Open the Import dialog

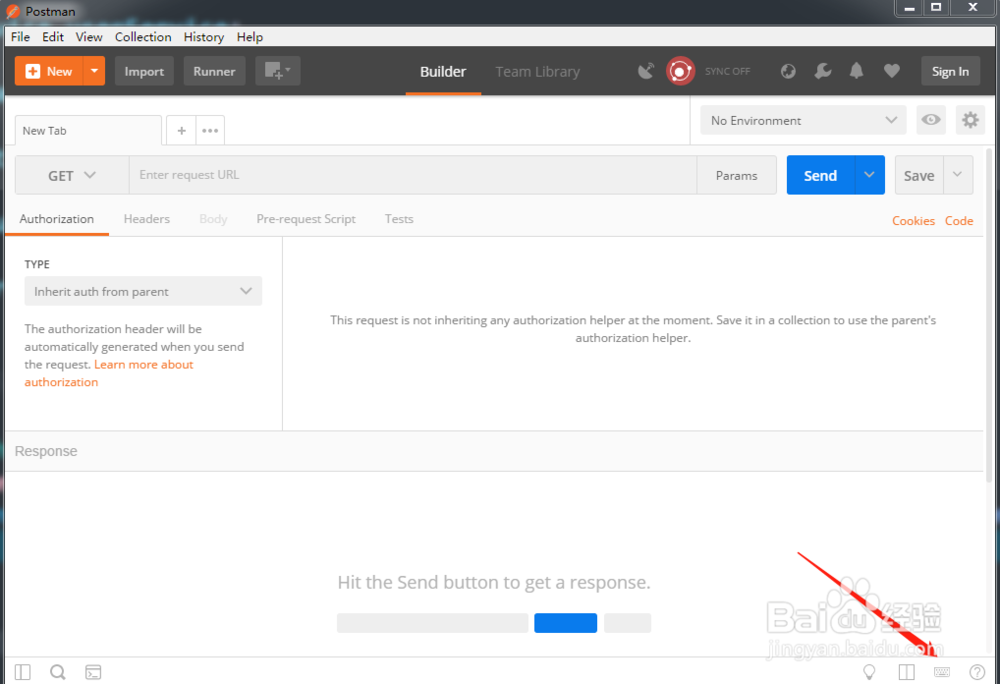click(144, 71)
